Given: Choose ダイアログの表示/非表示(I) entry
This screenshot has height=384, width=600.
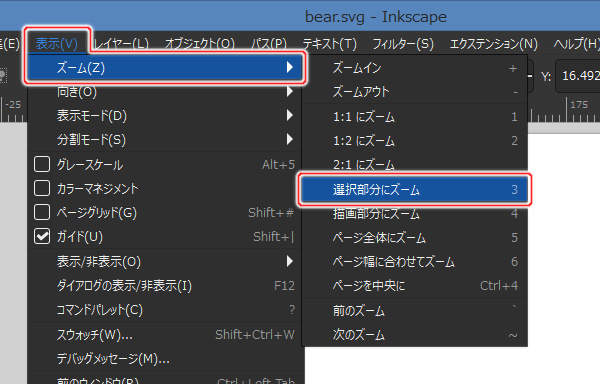Looking at the screenshot, I should (x=165, y=286).
